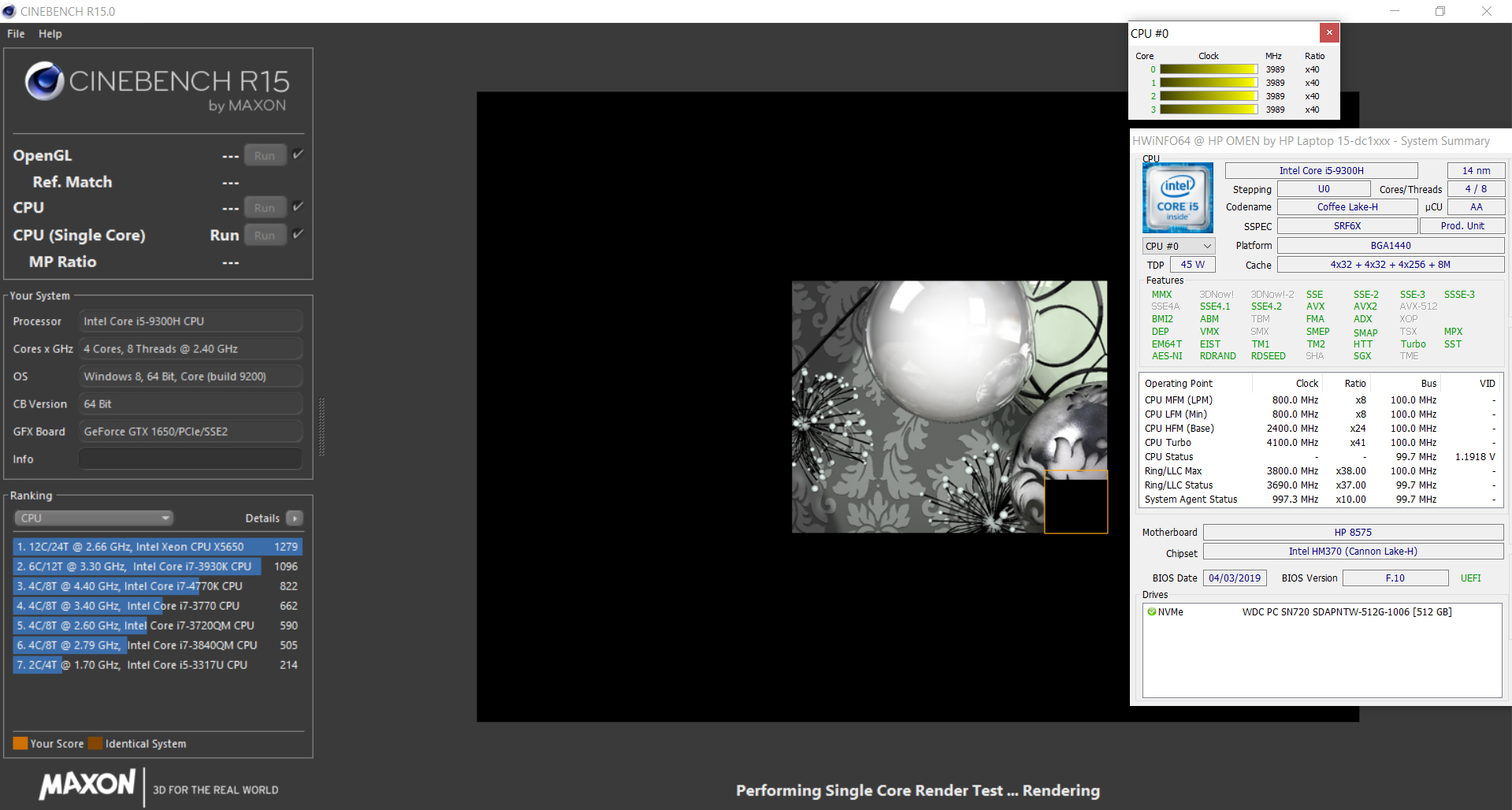The image size is (1512, 810).
Task: Click the BIOS Date 04/03/2019 field
Action: tap(1235, 578)
